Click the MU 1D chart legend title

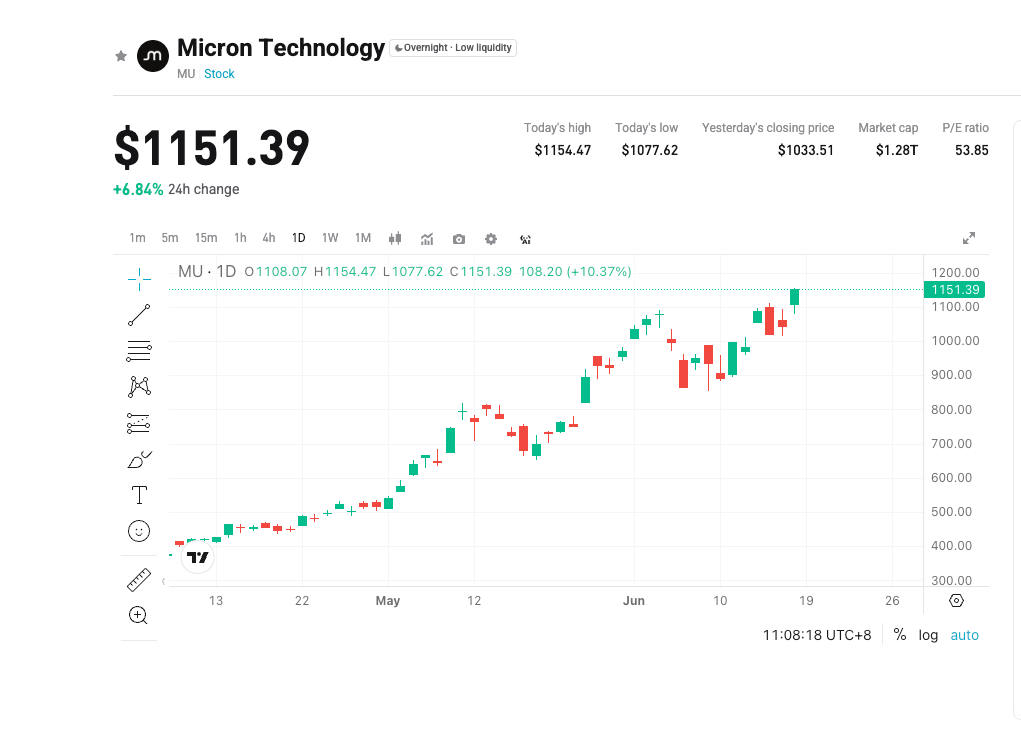tap(207, 272)
